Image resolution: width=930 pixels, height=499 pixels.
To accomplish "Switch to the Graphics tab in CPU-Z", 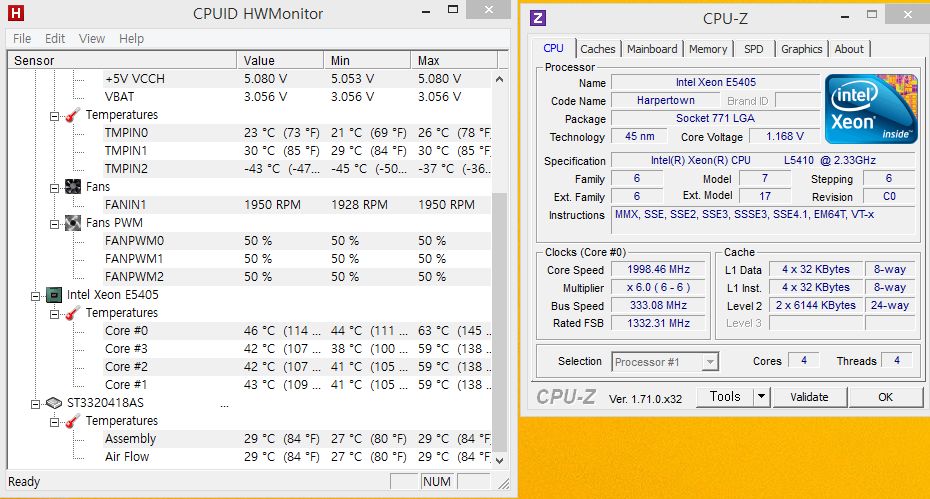I will pyautogui.click(x=801, y=49).
